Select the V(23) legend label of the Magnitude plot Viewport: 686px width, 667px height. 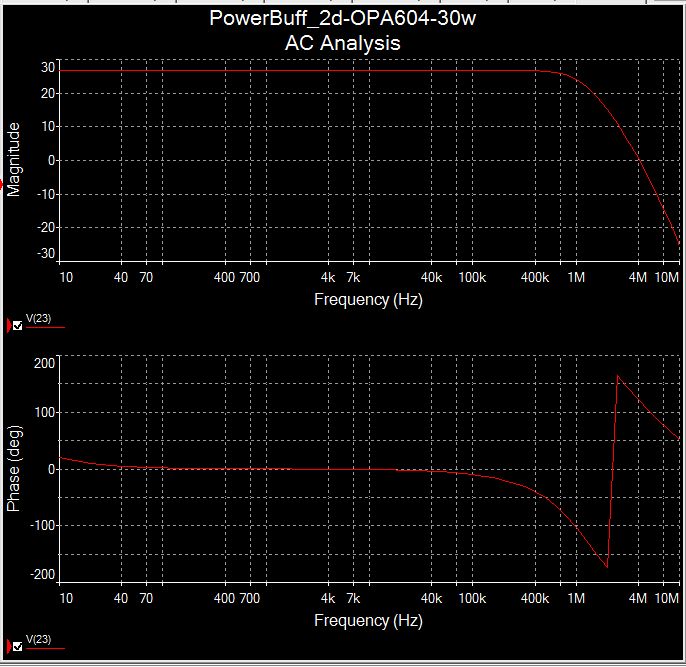point(38,318)
